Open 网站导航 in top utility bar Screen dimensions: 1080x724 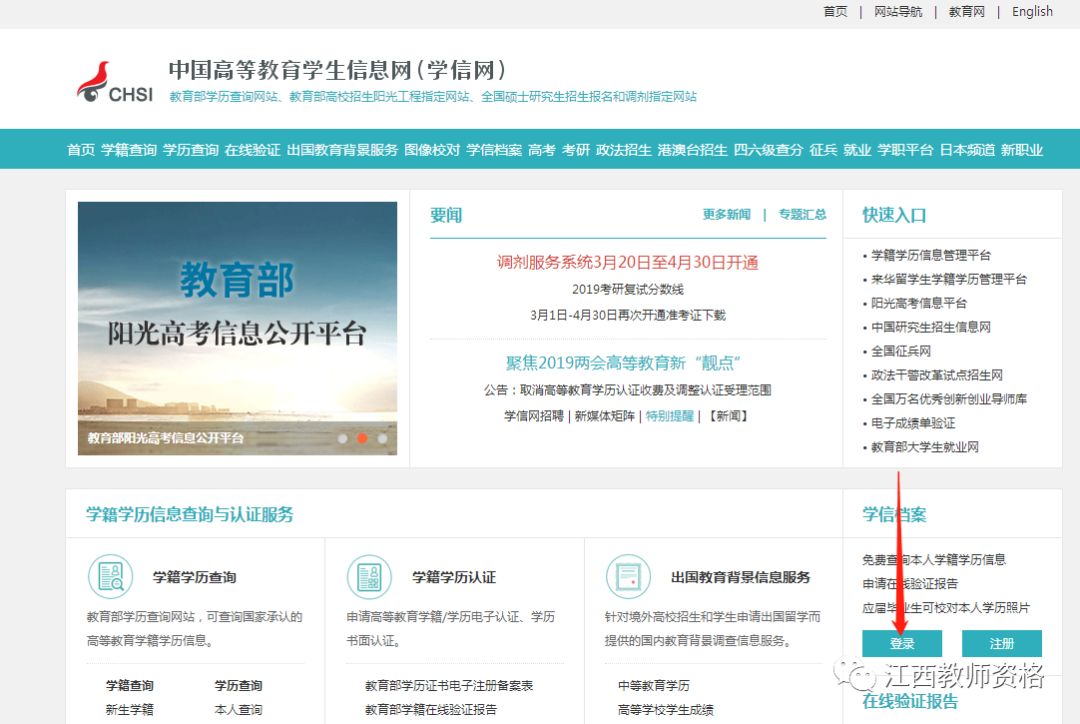pyautogui.click(x=898, y=12)
